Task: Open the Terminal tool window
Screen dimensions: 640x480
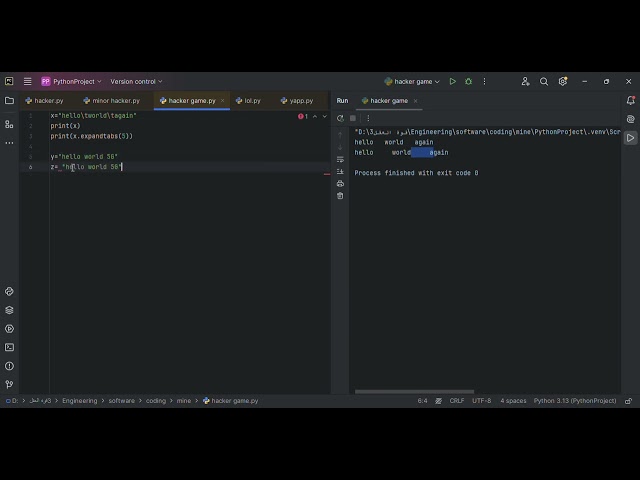Action: (9, 347)
